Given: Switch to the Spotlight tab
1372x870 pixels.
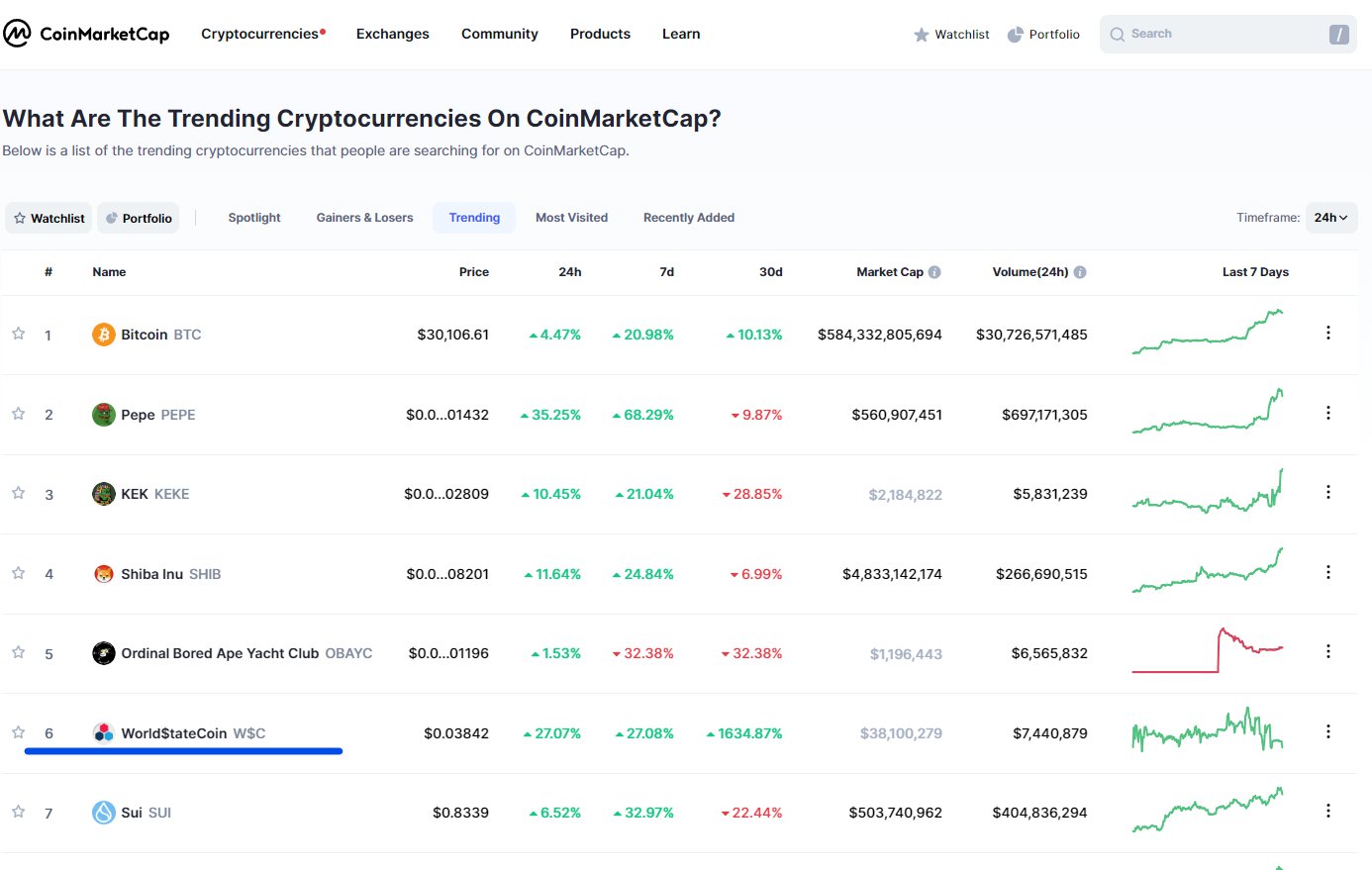Looking at the screenshot, I should coord(254,218).
